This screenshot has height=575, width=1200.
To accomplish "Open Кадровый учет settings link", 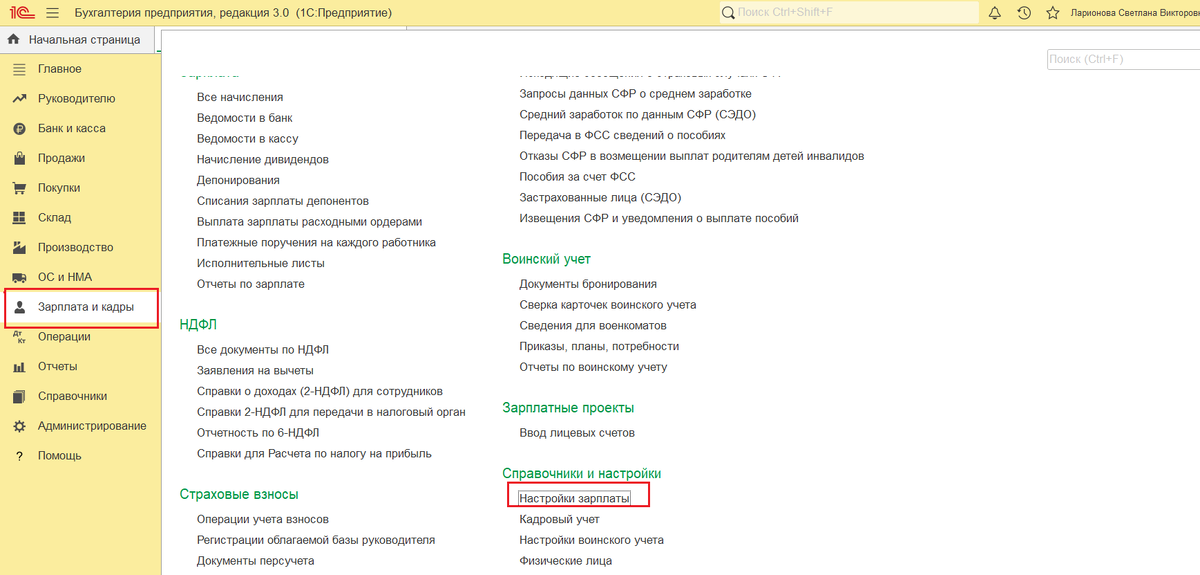I will (560, 519).
